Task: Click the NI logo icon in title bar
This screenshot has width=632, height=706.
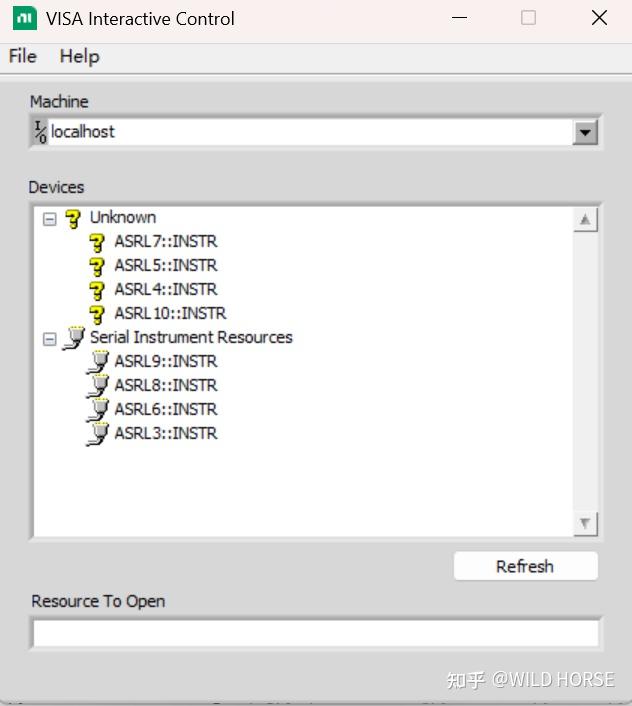Action: (x=25, y=18)
